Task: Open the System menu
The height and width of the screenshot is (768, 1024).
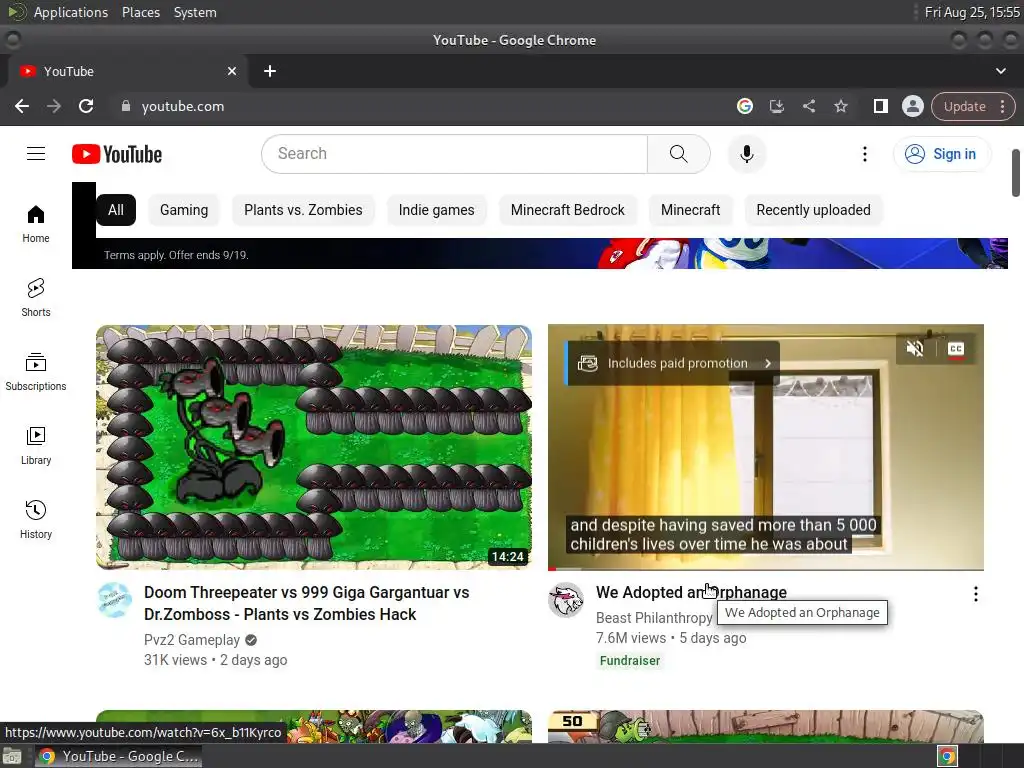Action: (x=195, y=12)
